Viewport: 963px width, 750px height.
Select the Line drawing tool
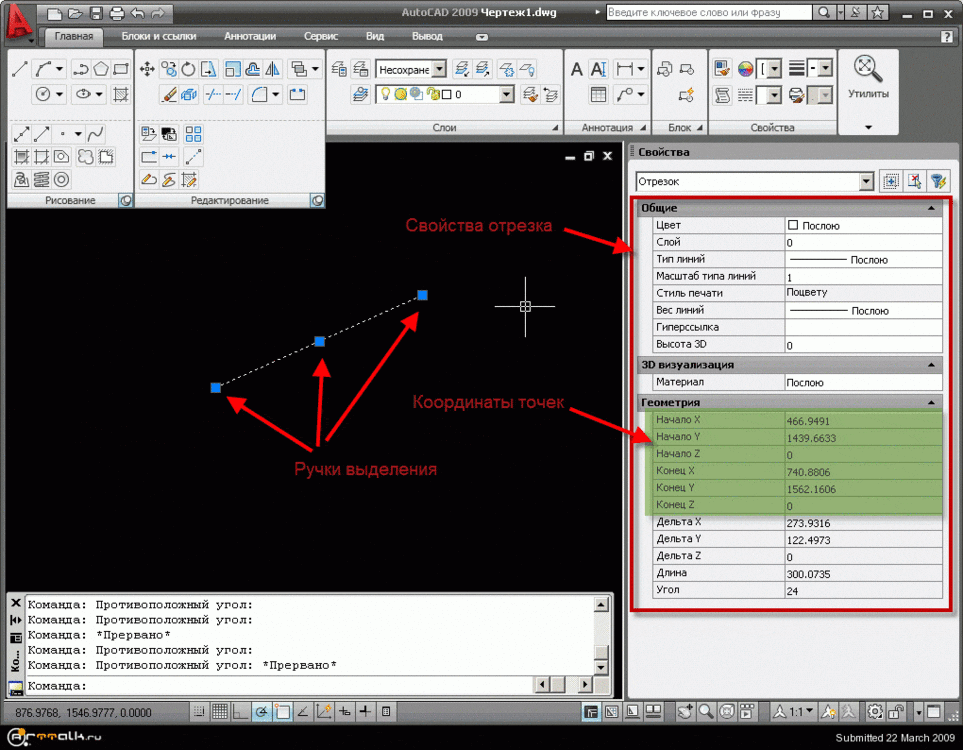(20, 69)
